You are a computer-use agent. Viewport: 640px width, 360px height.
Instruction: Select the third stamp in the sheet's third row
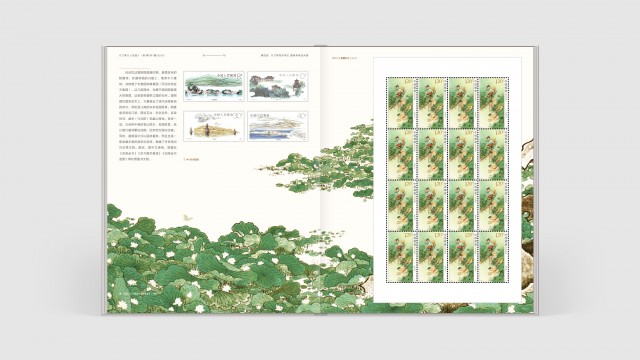[463, 206]
